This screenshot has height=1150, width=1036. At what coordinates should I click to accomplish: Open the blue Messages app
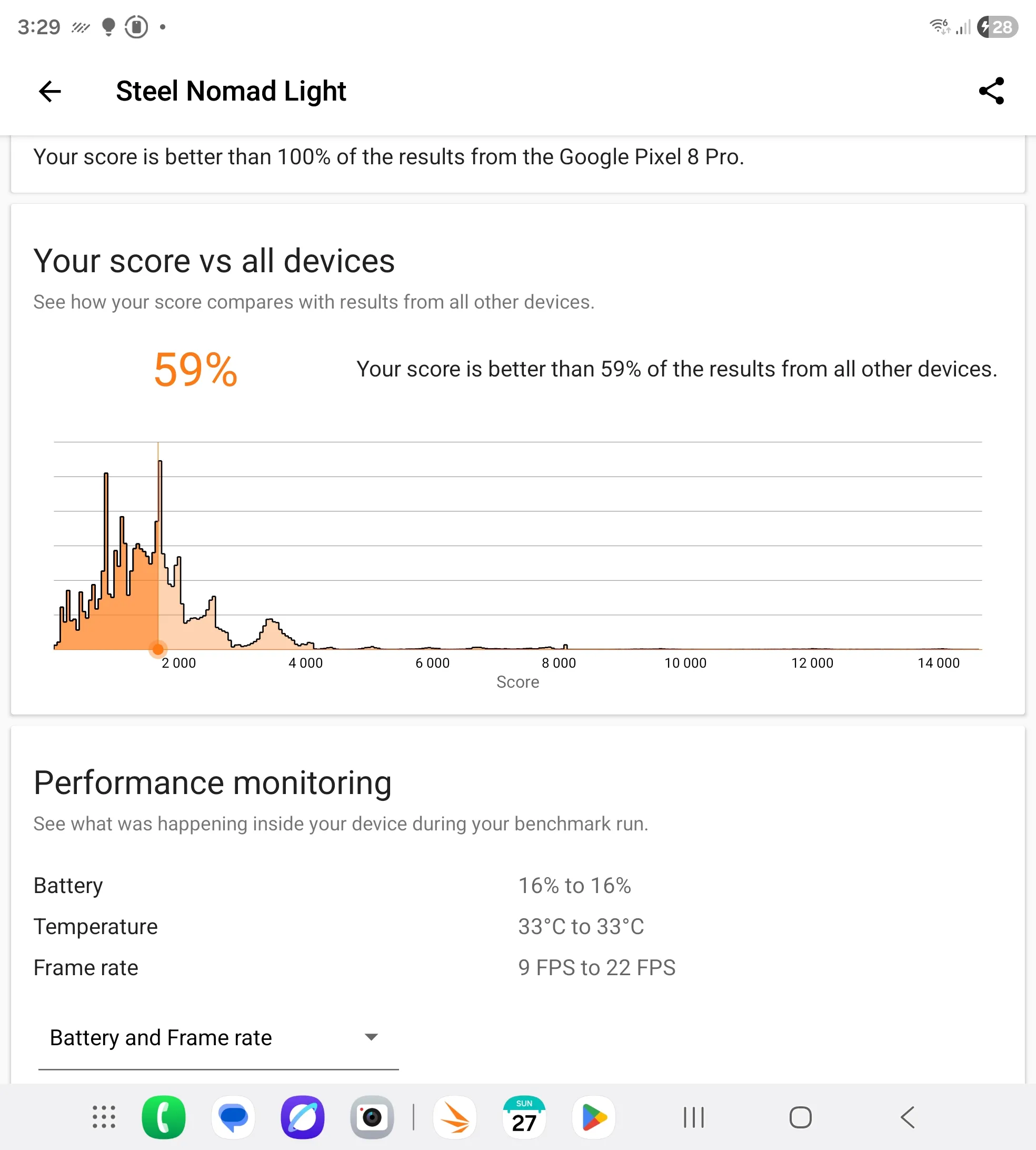pos(233,1117)
